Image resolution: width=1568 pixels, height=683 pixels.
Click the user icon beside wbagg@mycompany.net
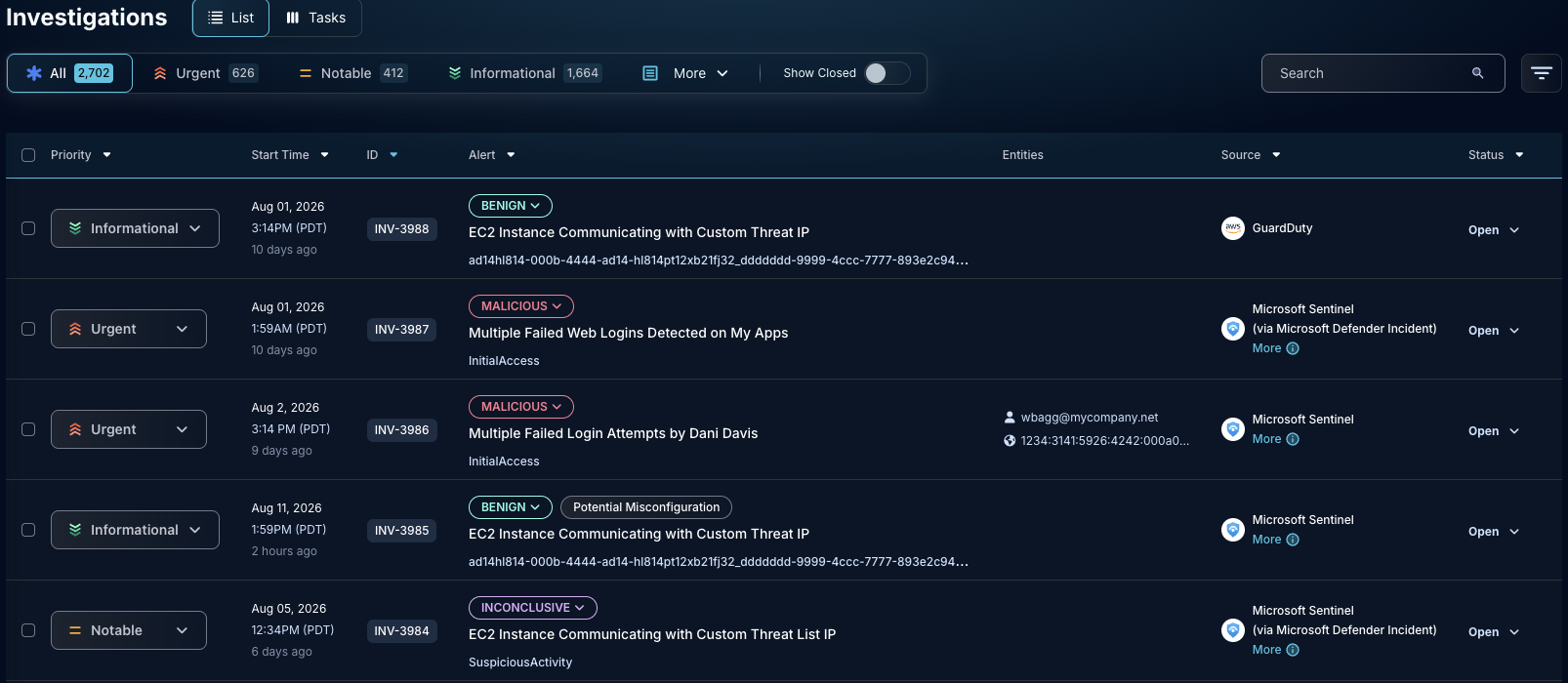[1010, 418]
